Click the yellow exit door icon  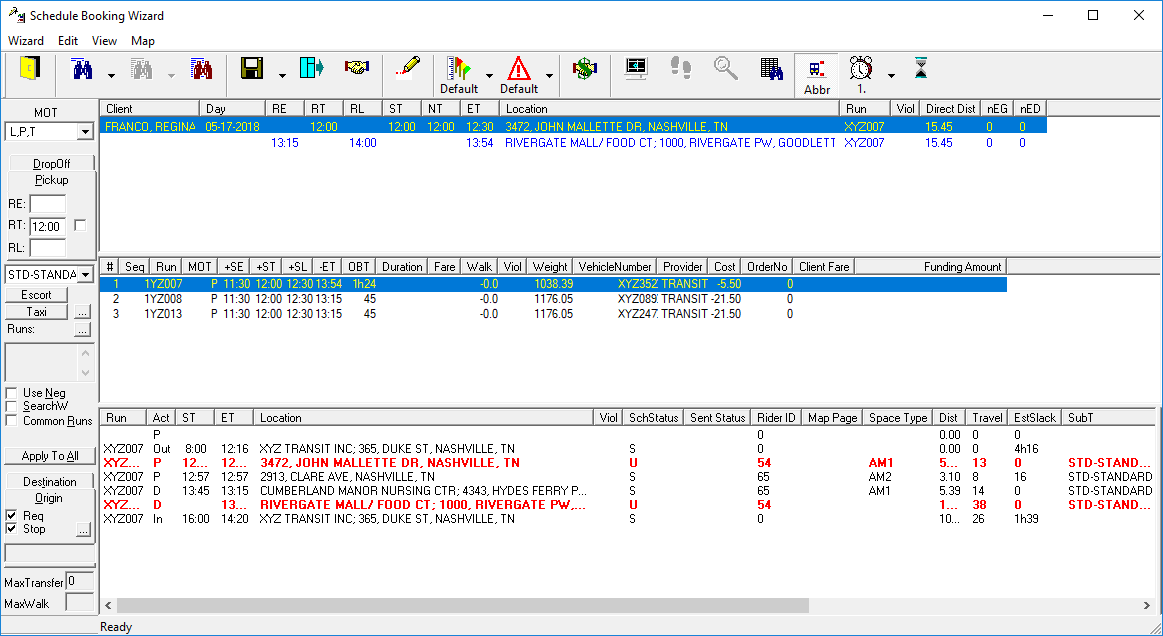coord(30,69)
